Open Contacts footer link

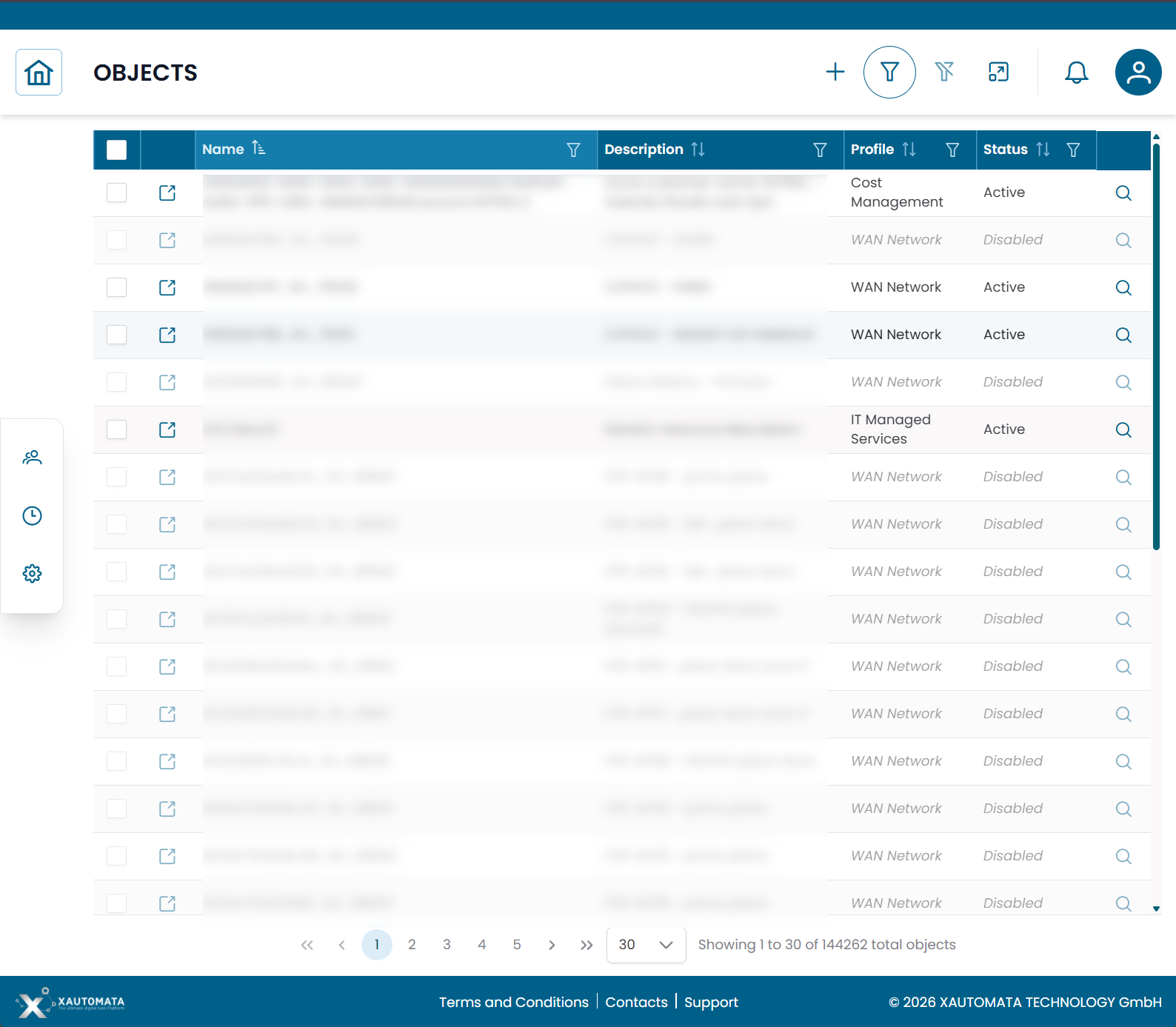(x=636, y=1002)
